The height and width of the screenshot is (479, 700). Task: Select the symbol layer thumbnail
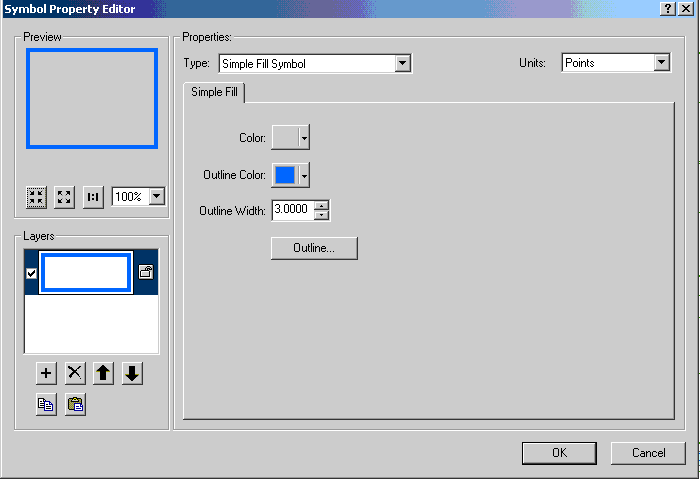pos(86,272)
